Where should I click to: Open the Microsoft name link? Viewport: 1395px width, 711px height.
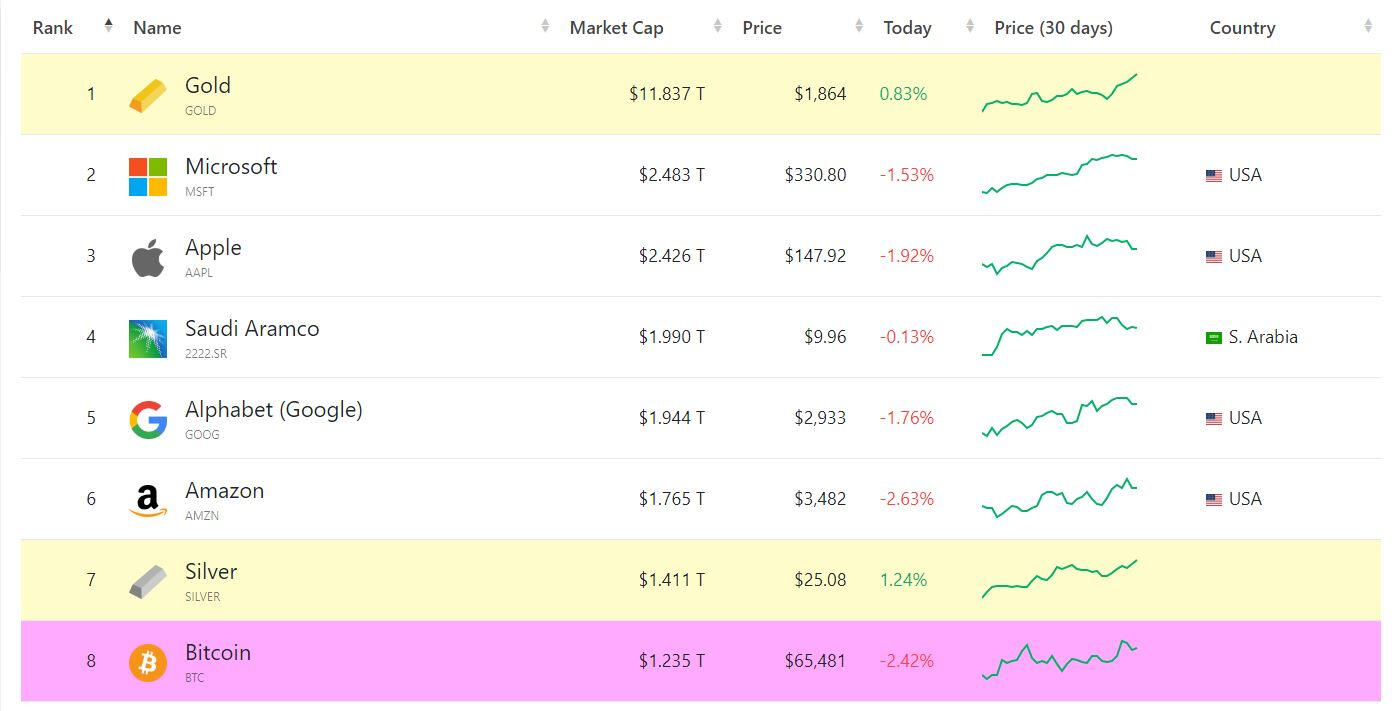pyautogui.click(x=231, y=167)
